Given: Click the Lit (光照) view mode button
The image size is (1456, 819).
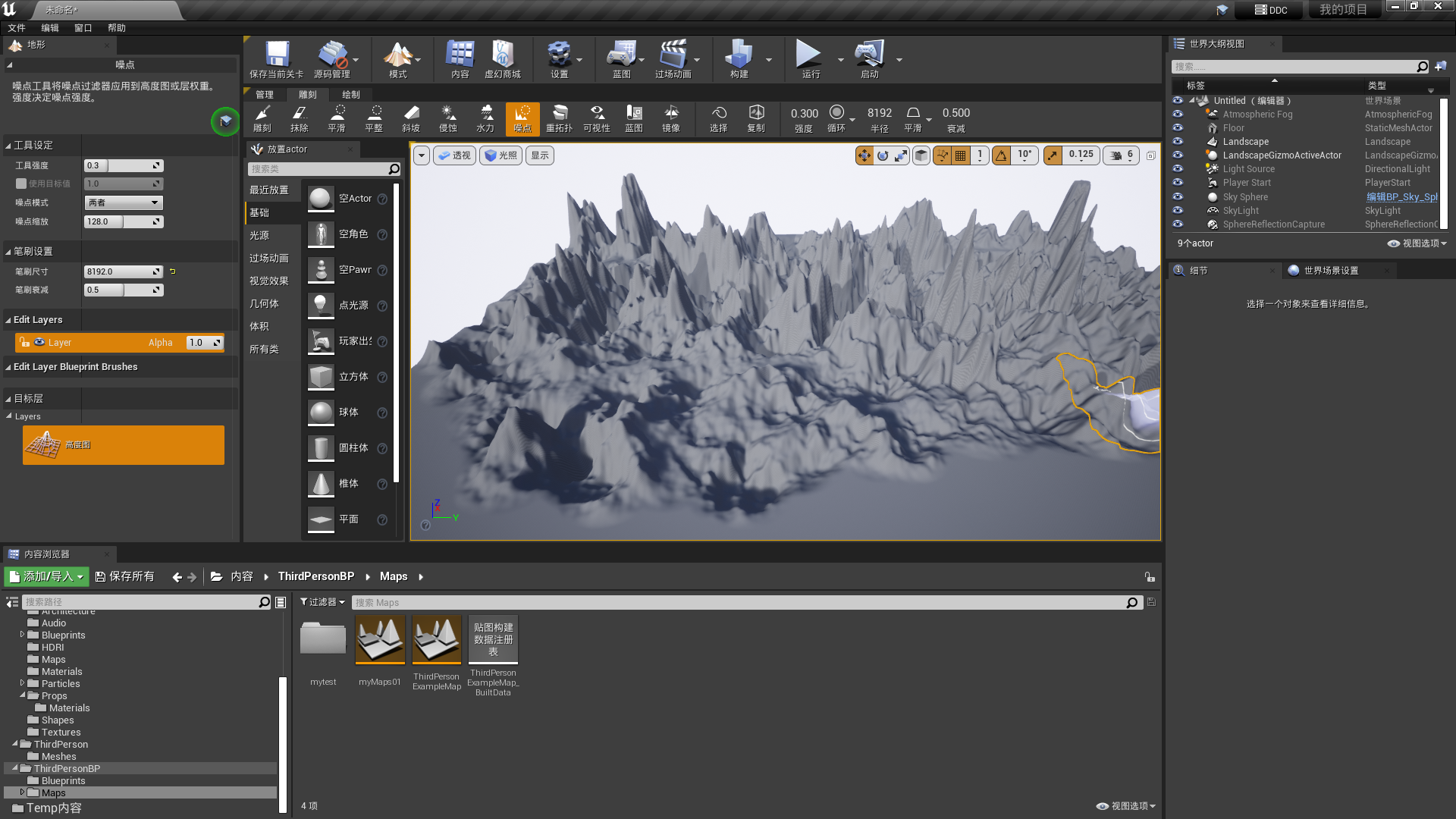Looking at the screenshot, I should (500, 155).
